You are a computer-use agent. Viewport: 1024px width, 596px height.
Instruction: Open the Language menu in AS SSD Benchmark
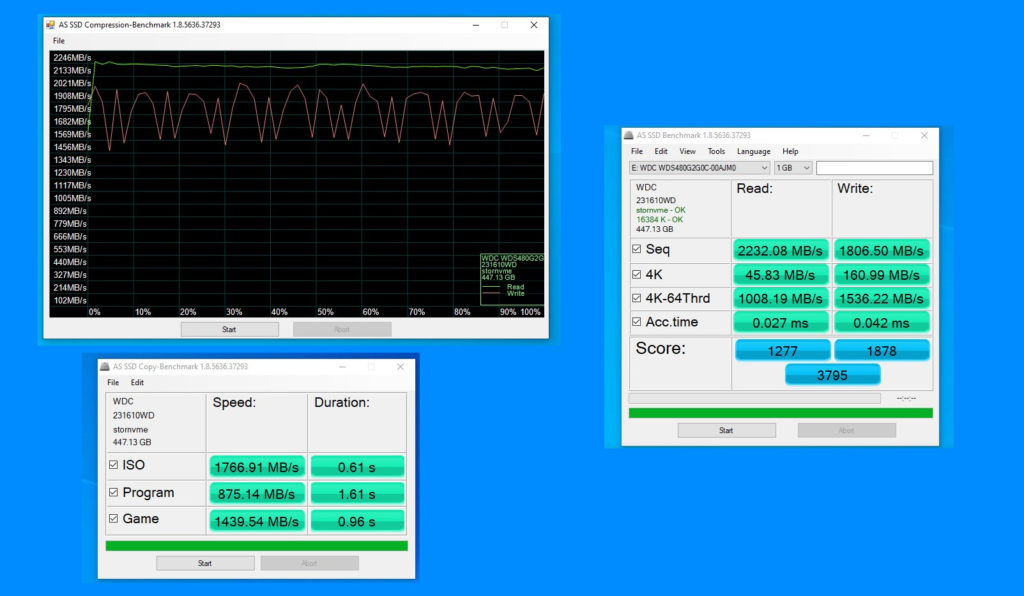point(753,152)
